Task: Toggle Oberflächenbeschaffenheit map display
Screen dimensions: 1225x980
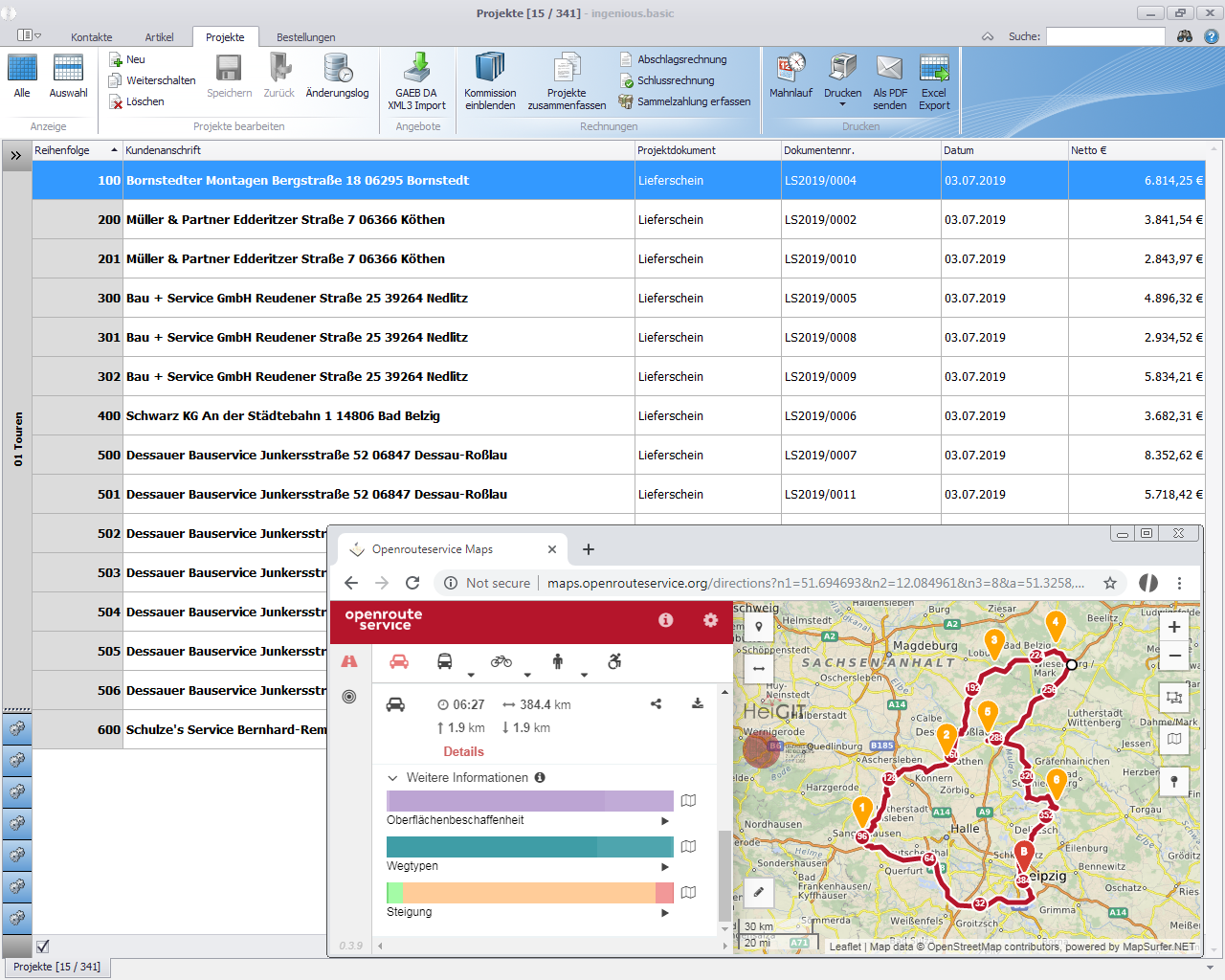Action: [688, 800]
